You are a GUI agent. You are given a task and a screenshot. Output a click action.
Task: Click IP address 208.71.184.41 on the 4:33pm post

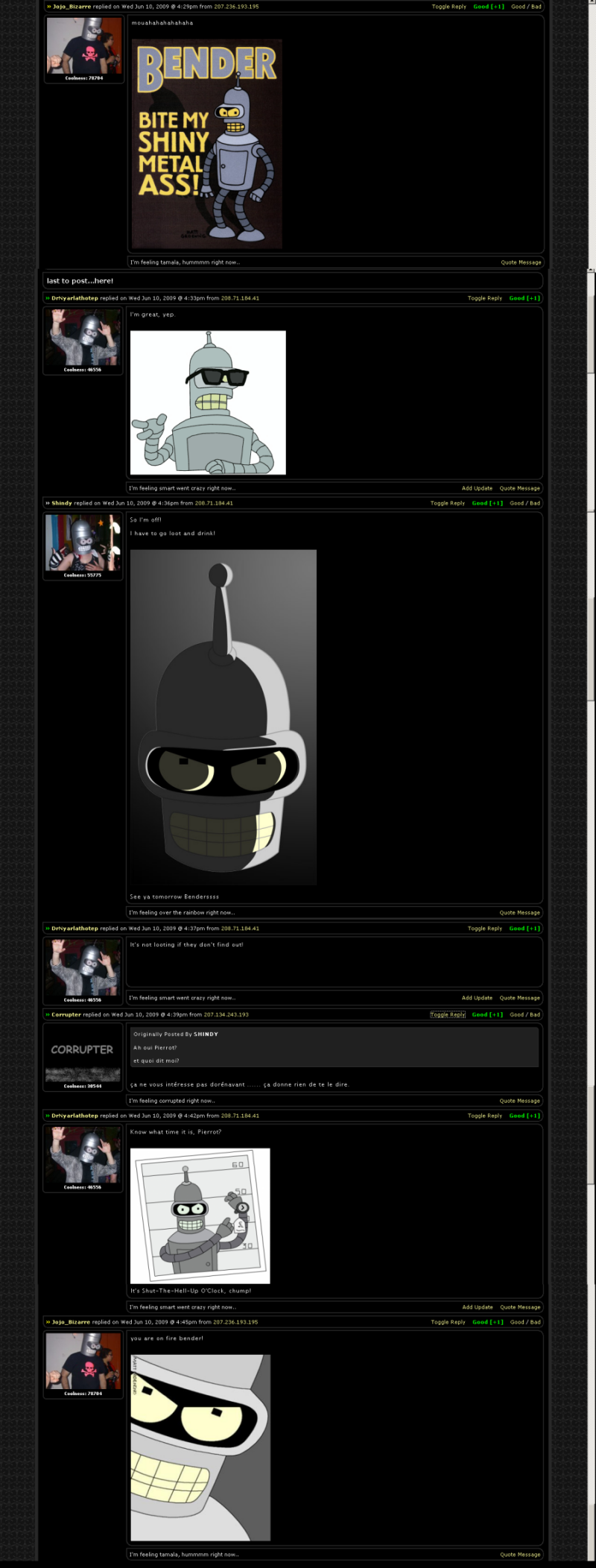pos(240,298)
